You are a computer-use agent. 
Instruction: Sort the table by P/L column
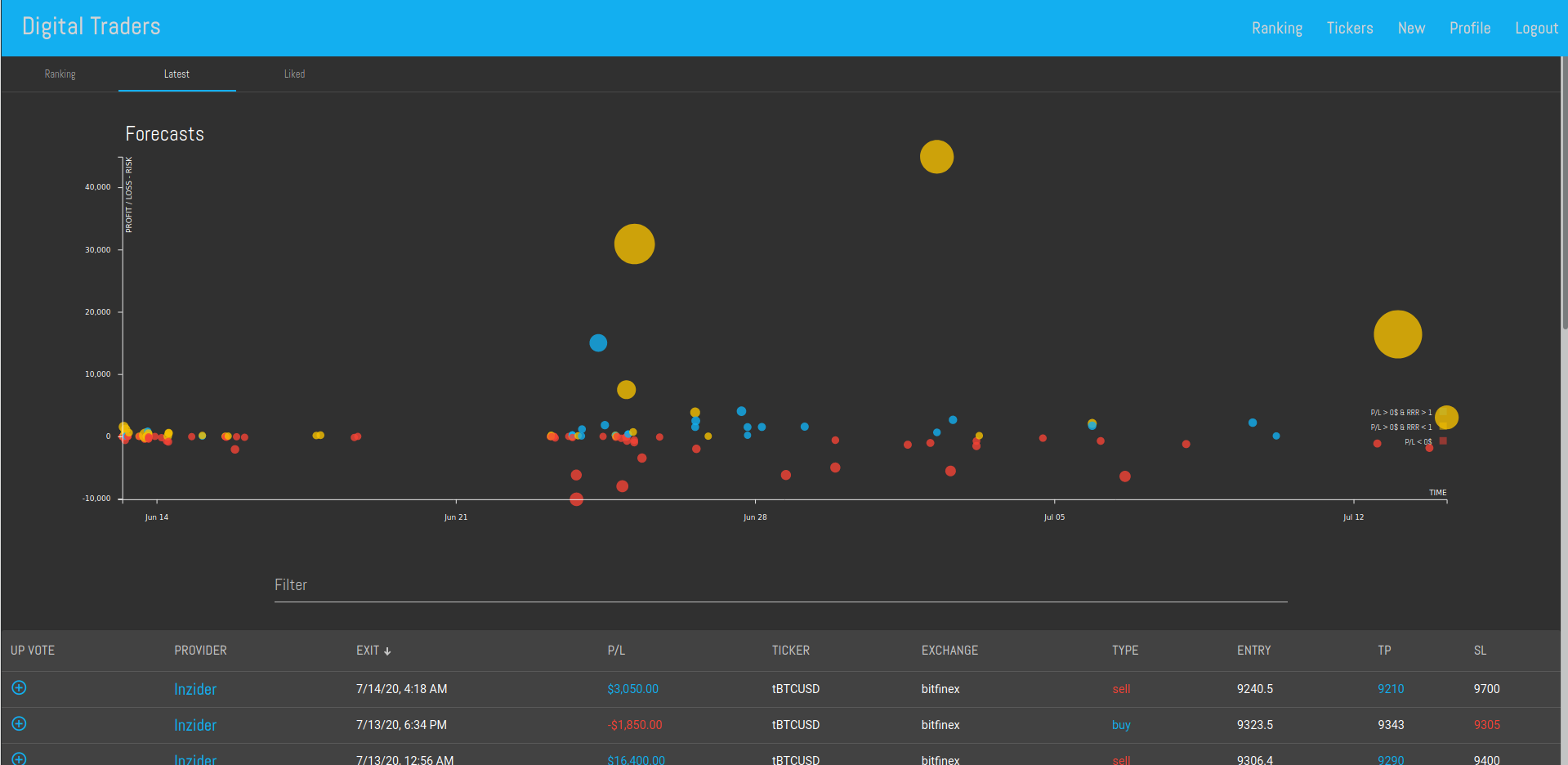pyautogui.click(x=616, y=651)
